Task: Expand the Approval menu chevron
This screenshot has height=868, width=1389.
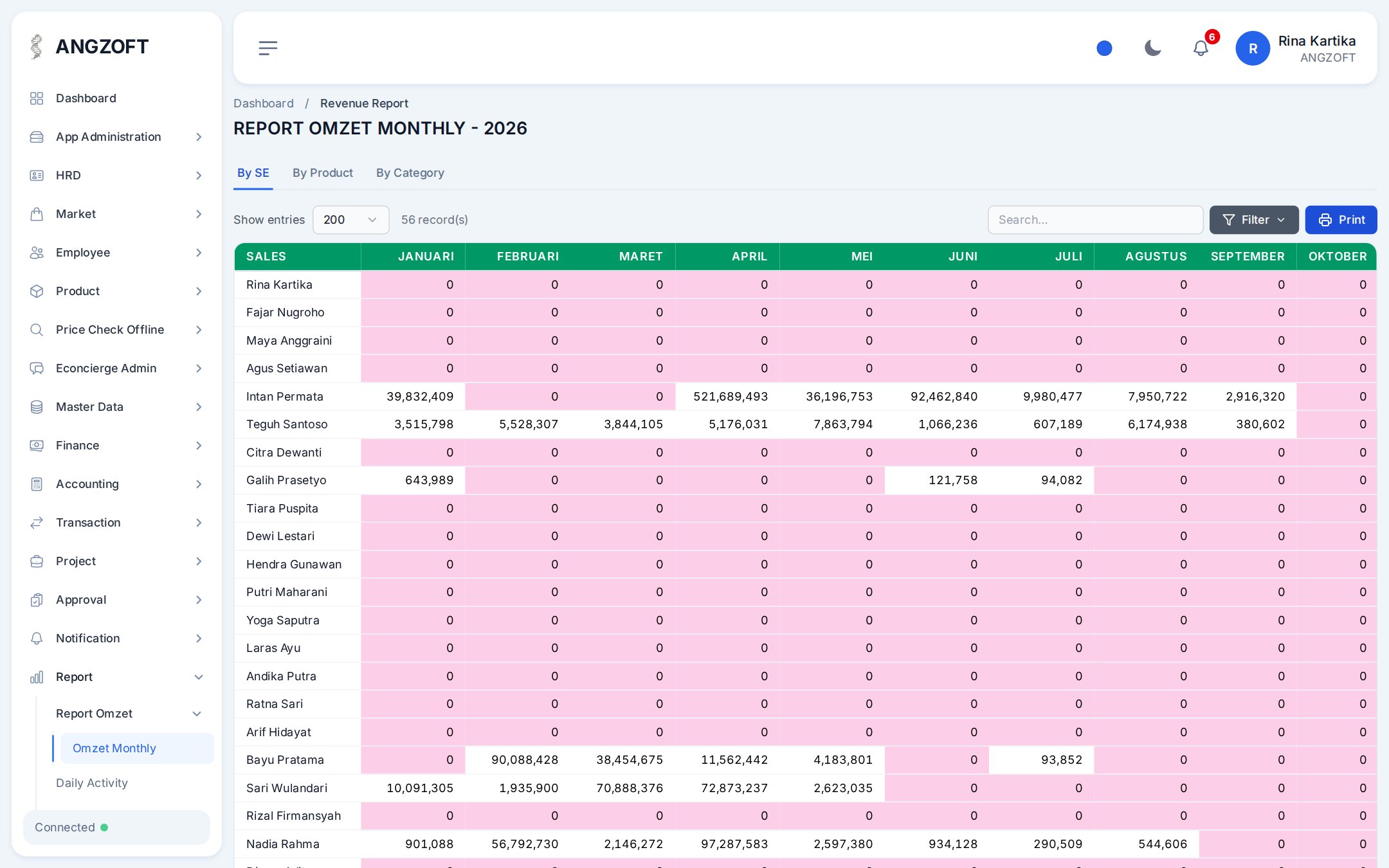Action: (x=199, y=600)
